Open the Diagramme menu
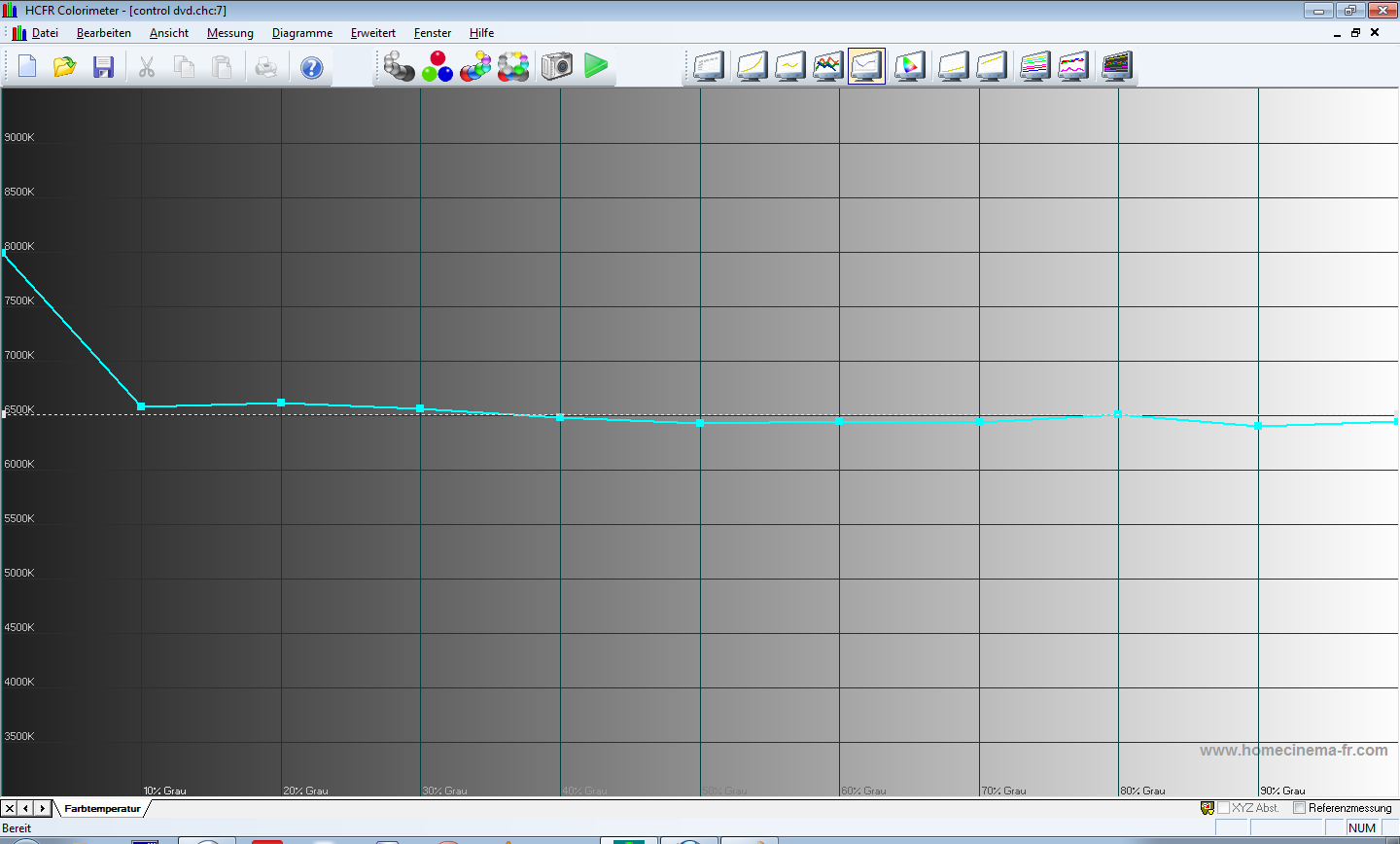This screenshot has height=844, width=1400. point(302,33)
